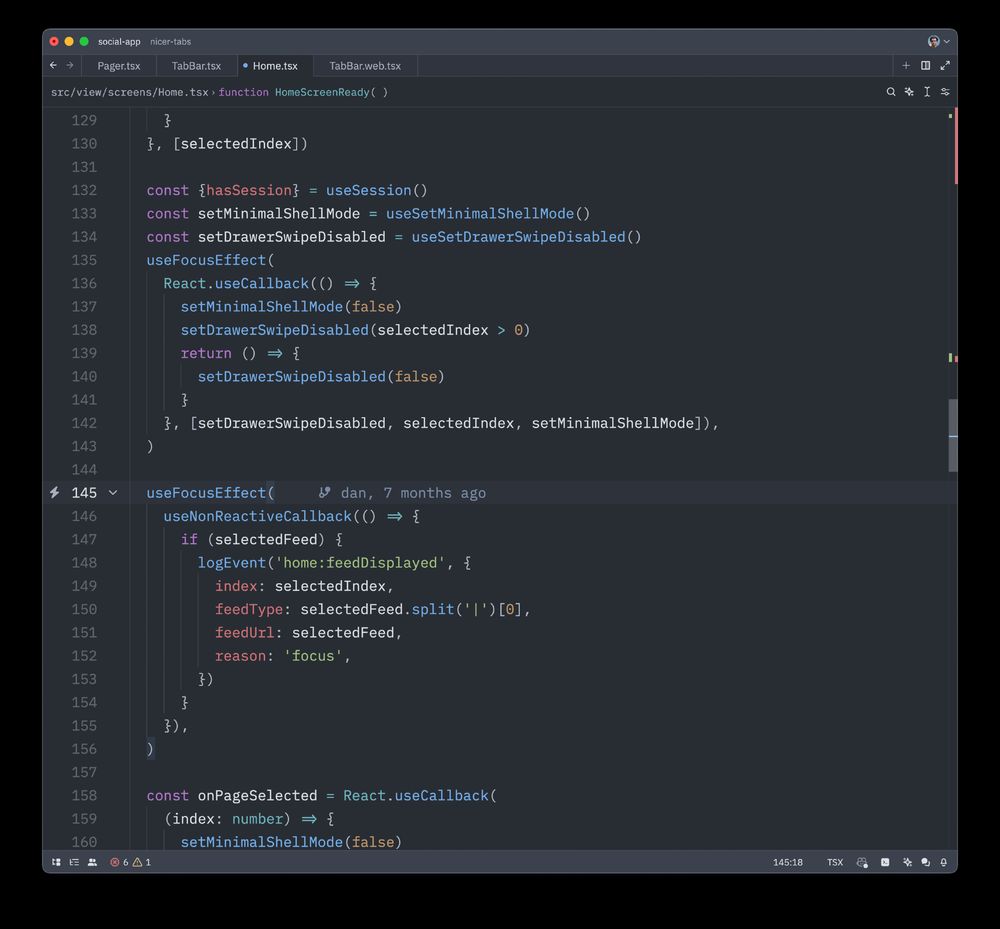The height and width of the screenshot is (929, 1000).
Task: Switch to the TabBar.tsx tab
Action: 196,66
